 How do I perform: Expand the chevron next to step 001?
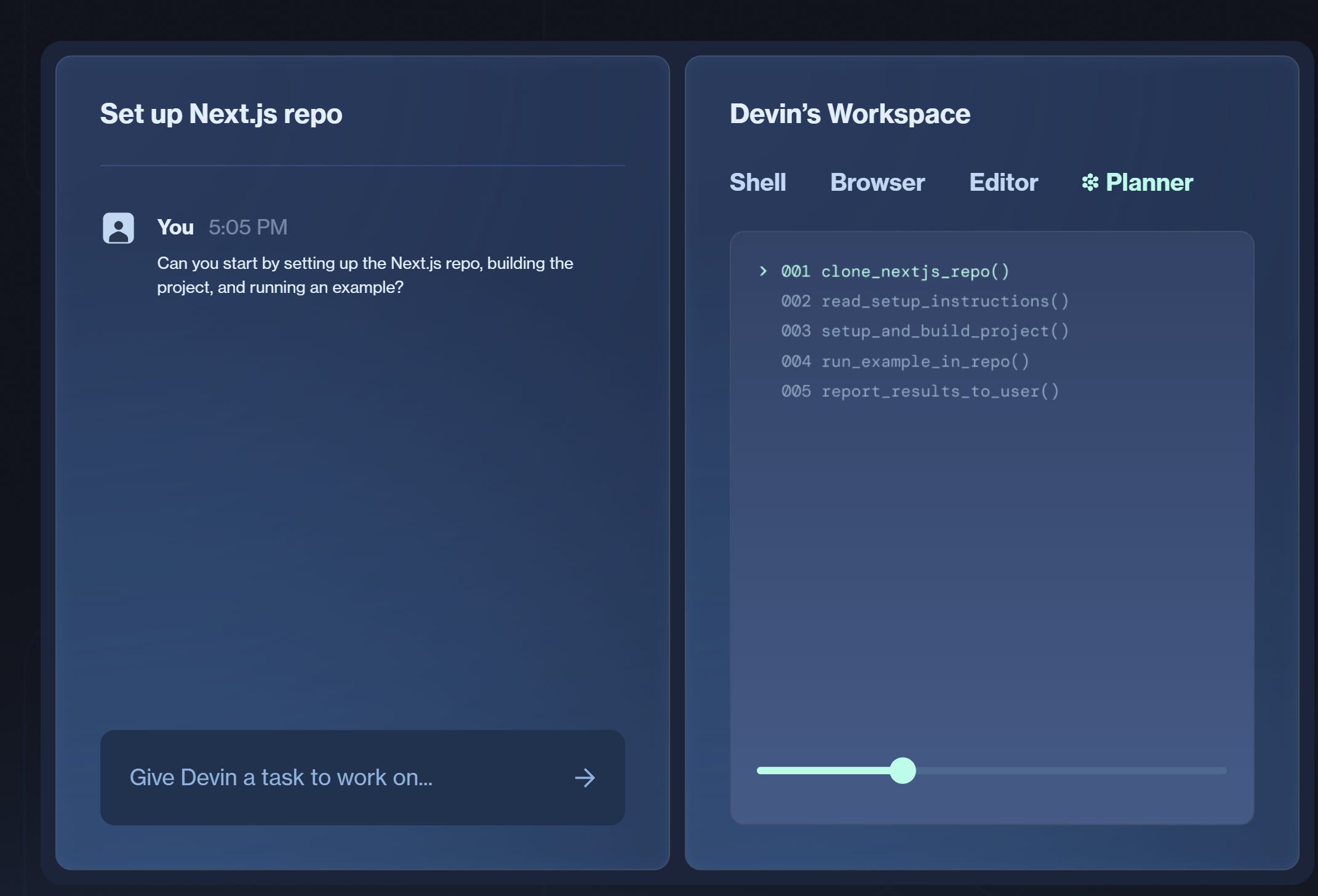pyautogui.click(x=763, y=271)
